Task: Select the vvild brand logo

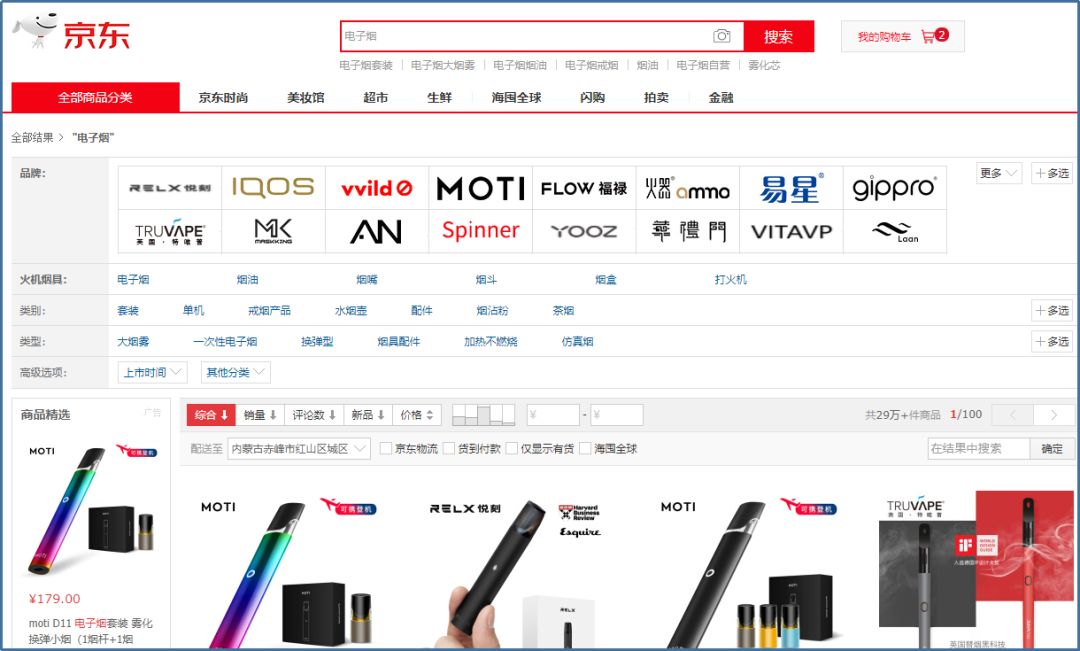Action: 377,187
